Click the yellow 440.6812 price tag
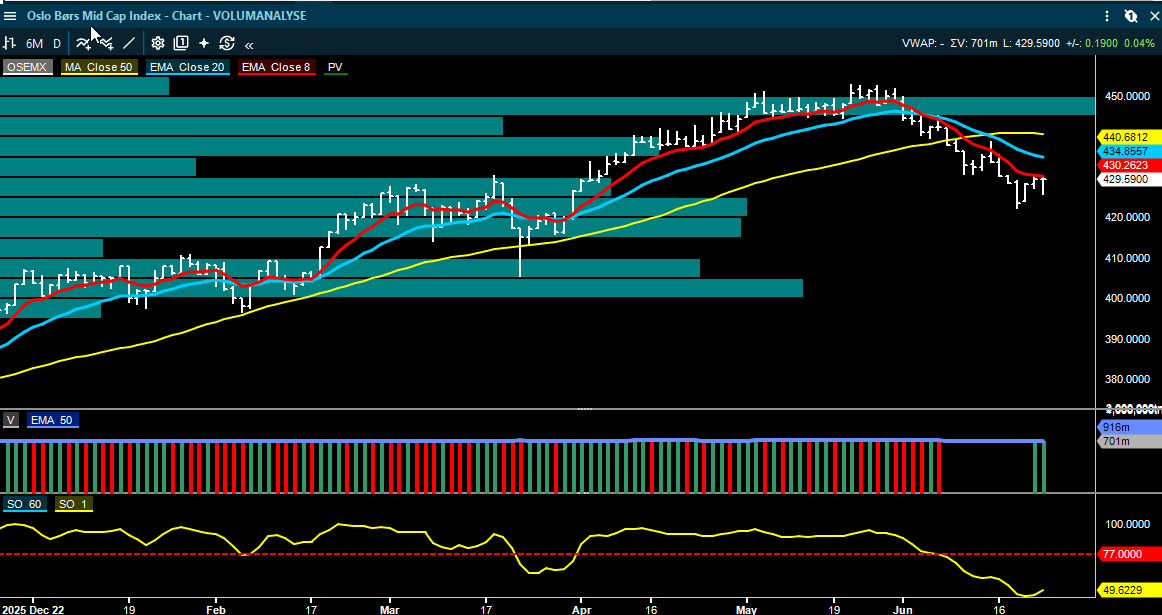The height and width of the screenshot is (615, 1162). click(x=1128, y=137)
